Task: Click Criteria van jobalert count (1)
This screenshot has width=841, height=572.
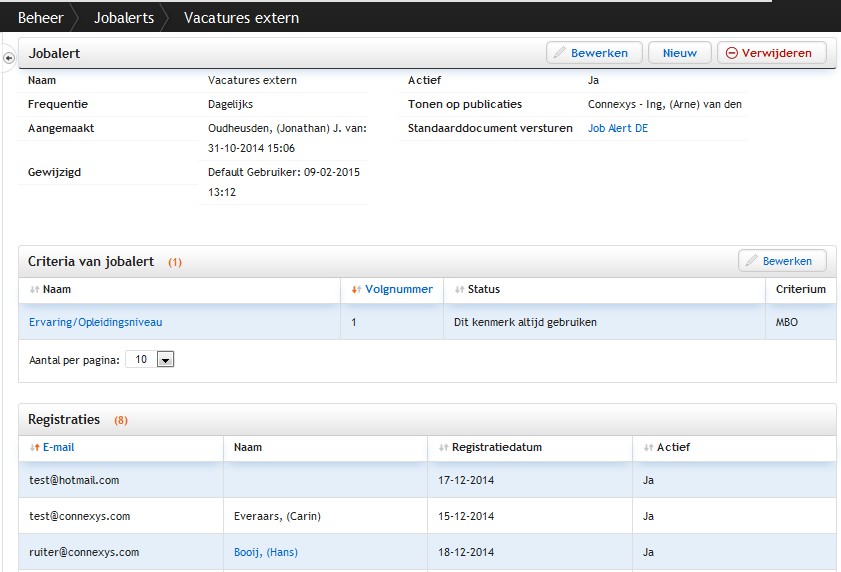Action: click(x=175, y=262)
